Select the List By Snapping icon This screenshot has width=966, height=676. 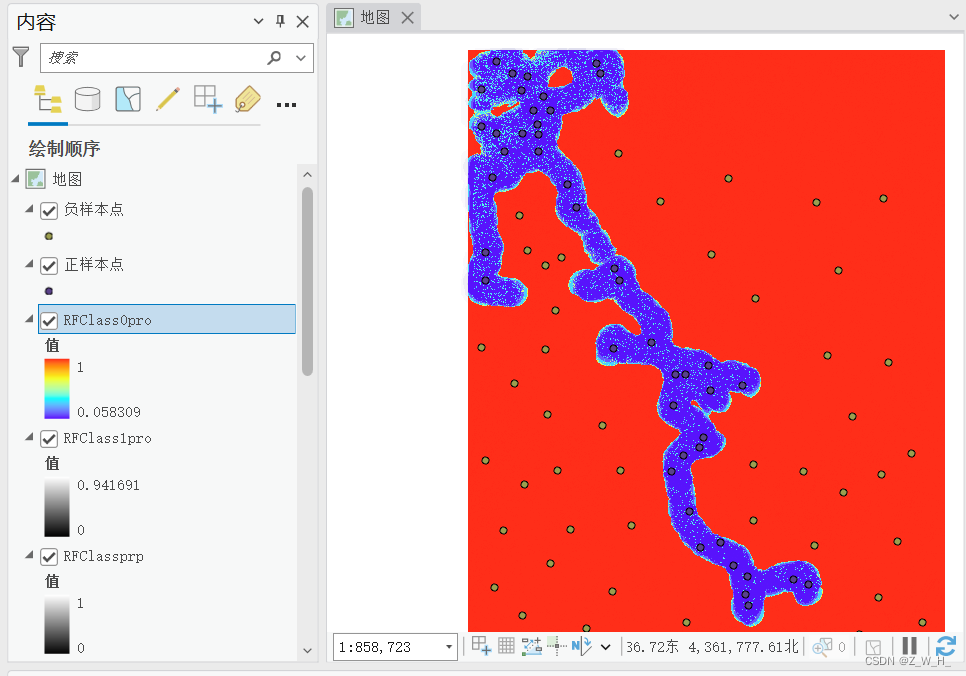point(208,99)
